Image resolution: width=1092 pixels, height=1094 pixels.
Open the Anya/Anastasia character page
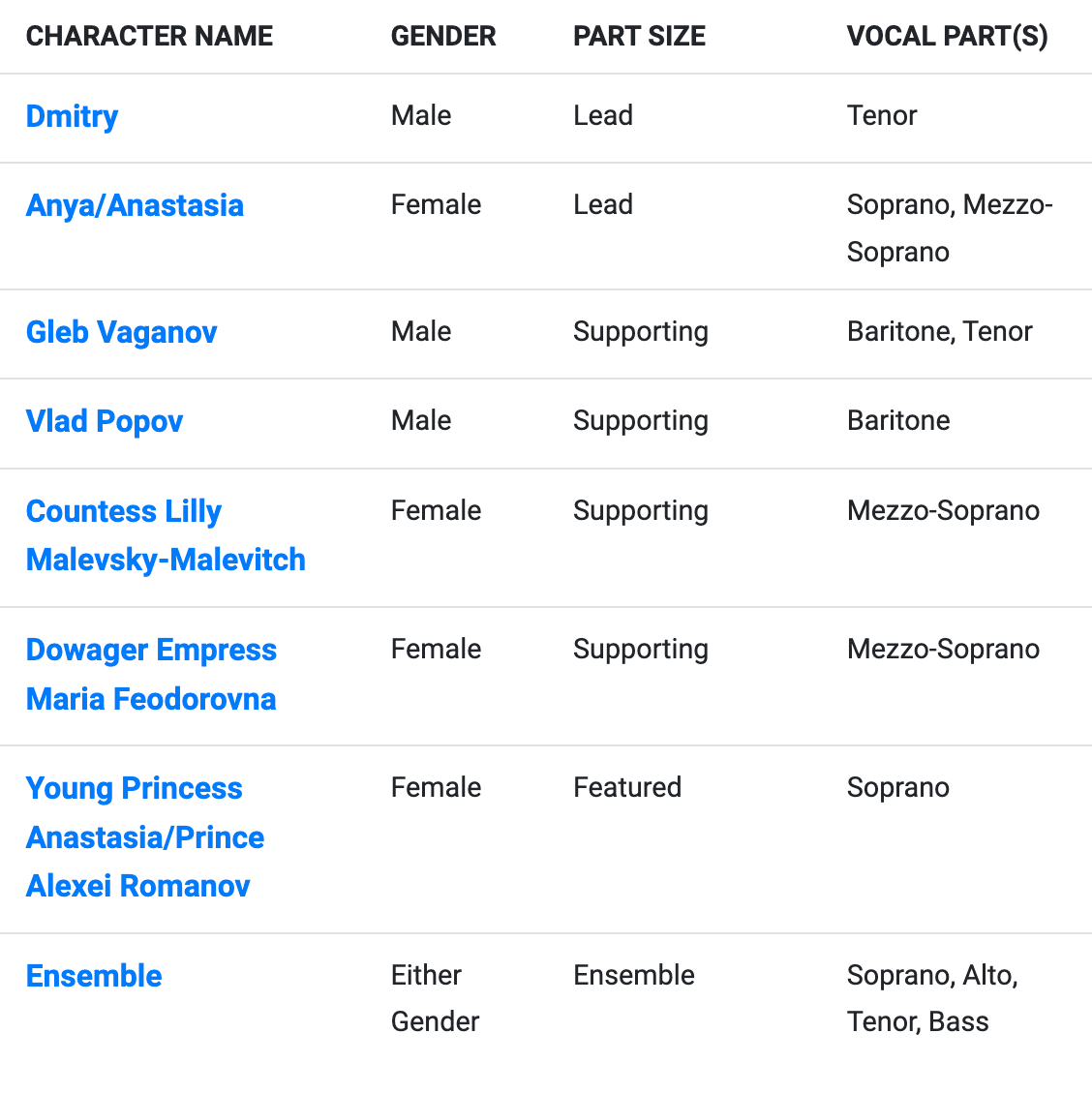(135, 206)
